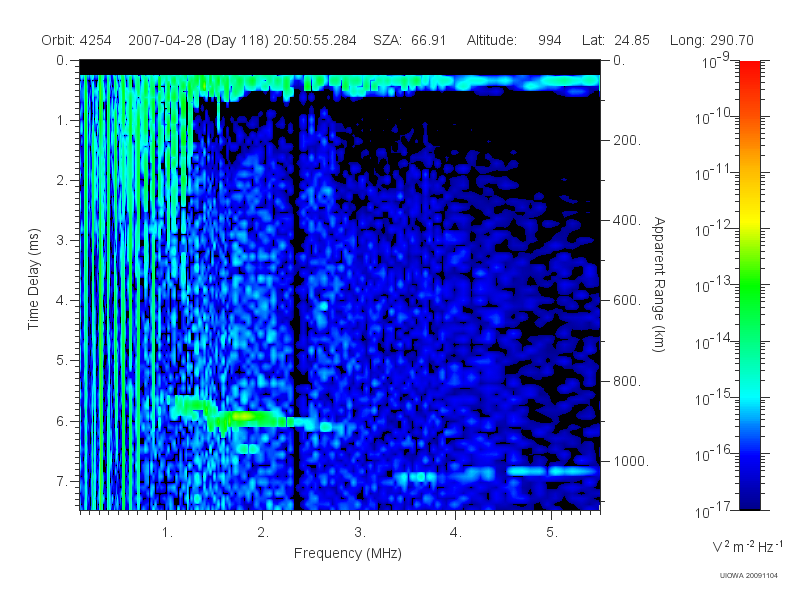Click the 'Time Delay (ms)' axis label
The height and width of the screenshot is (600, 800).
33,279
